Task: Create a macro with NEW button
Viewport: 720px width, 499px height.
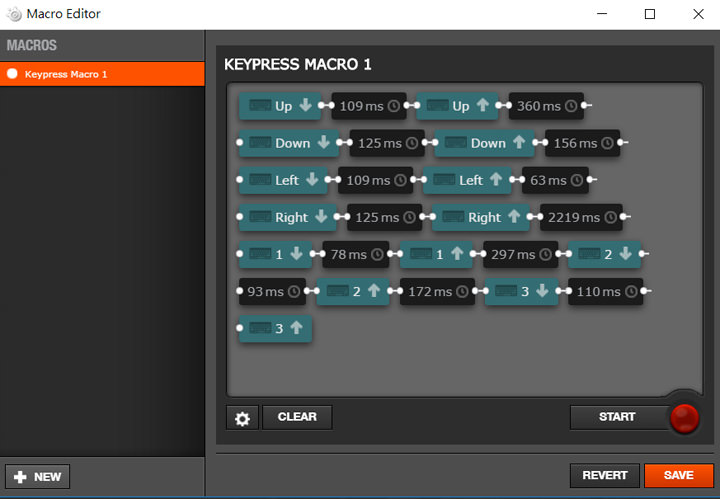Action: (x=37, y=477)
